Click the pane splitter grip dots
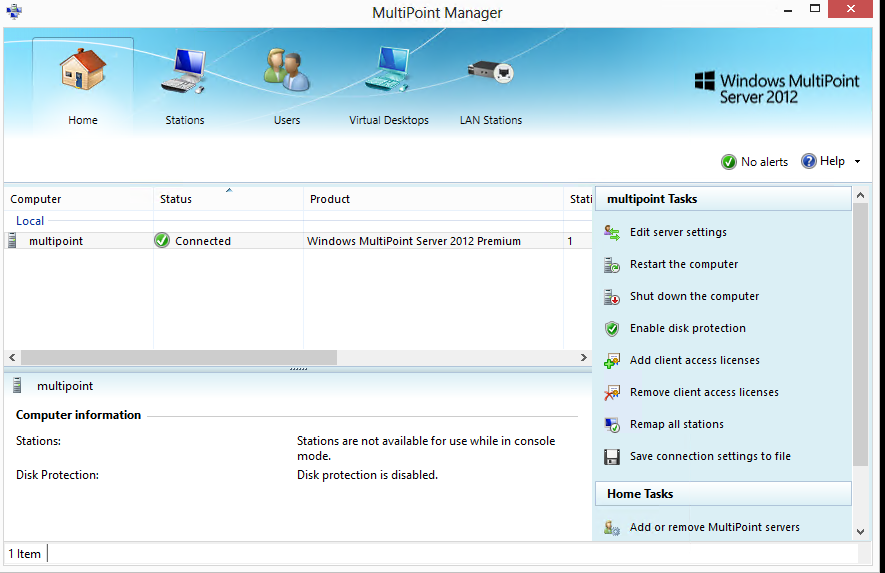885x573 pixels. point(298,369)
